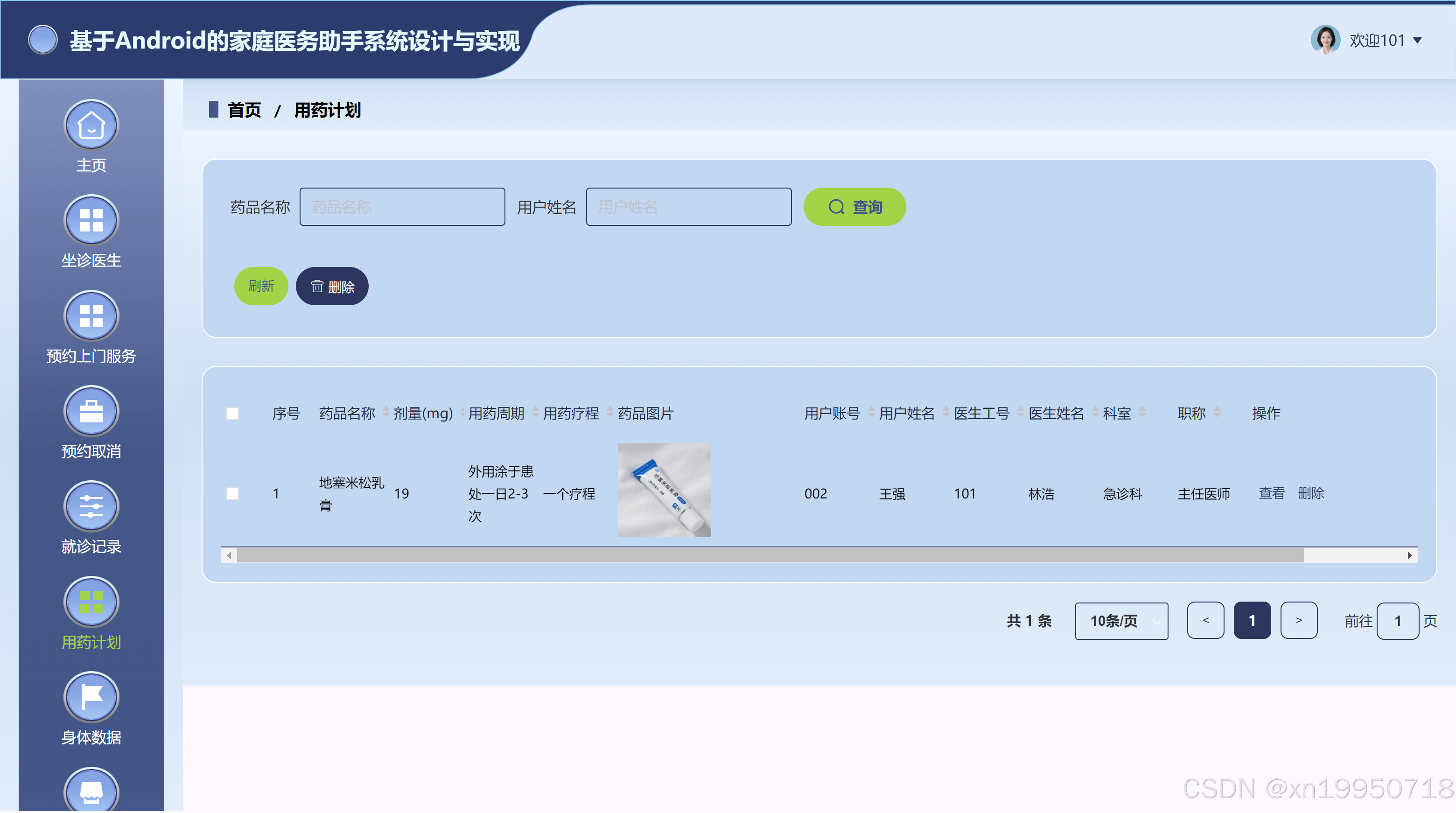Open the 就诊记录 sliders icon
Screen dimensions: 1456x813
(x=91, y=506)
